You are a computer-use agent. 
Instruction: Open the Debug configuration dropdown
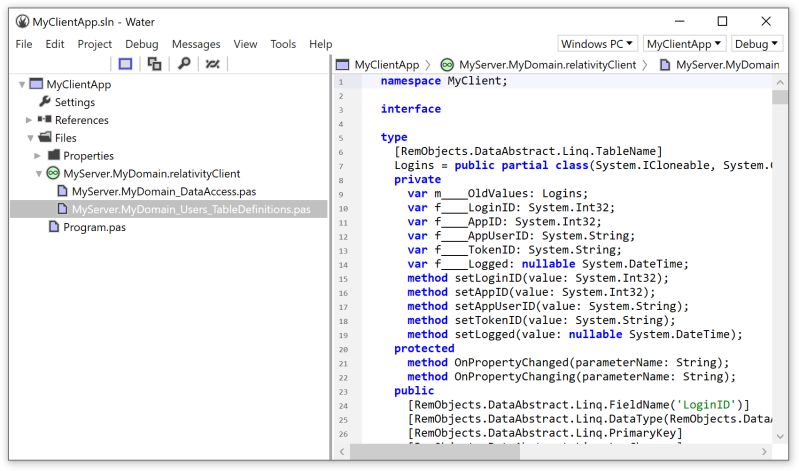point(756,44)
